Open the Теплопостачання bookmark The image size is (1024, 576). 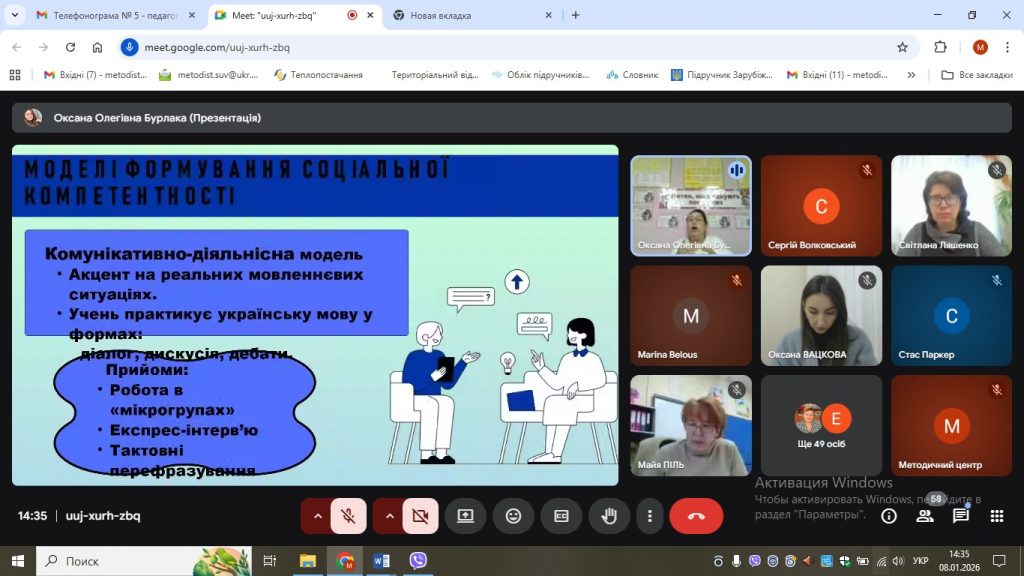coord(318,75)
